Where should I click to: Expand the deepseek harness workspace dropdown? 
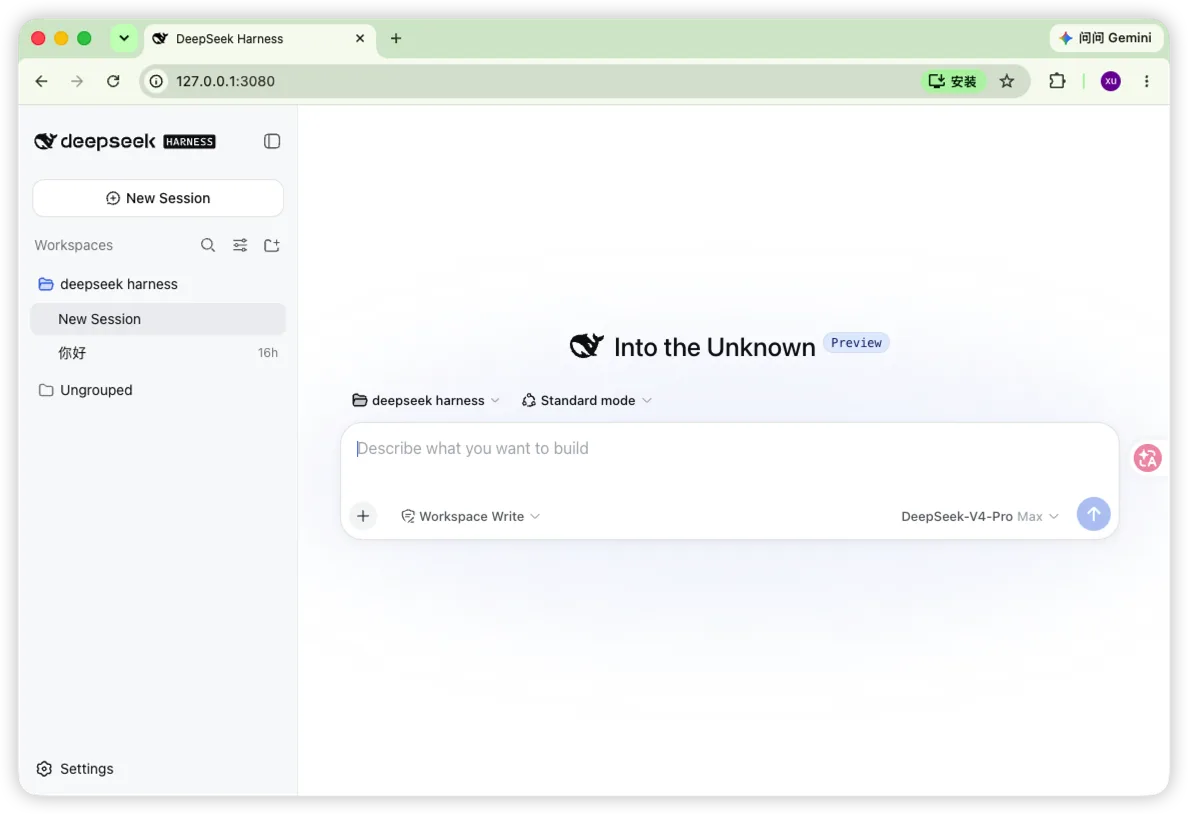(426, 400)
